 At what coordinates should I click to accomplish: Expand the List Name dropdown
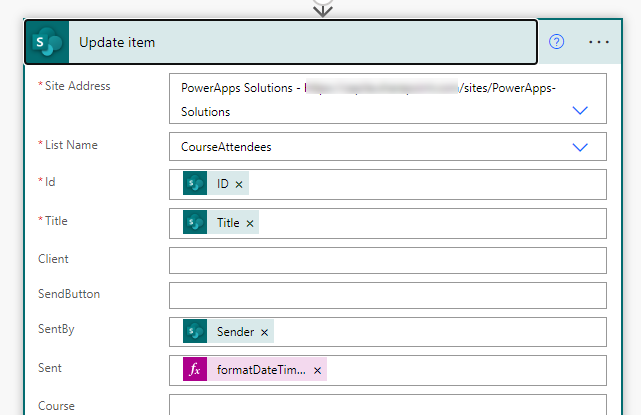coord(580,147)
